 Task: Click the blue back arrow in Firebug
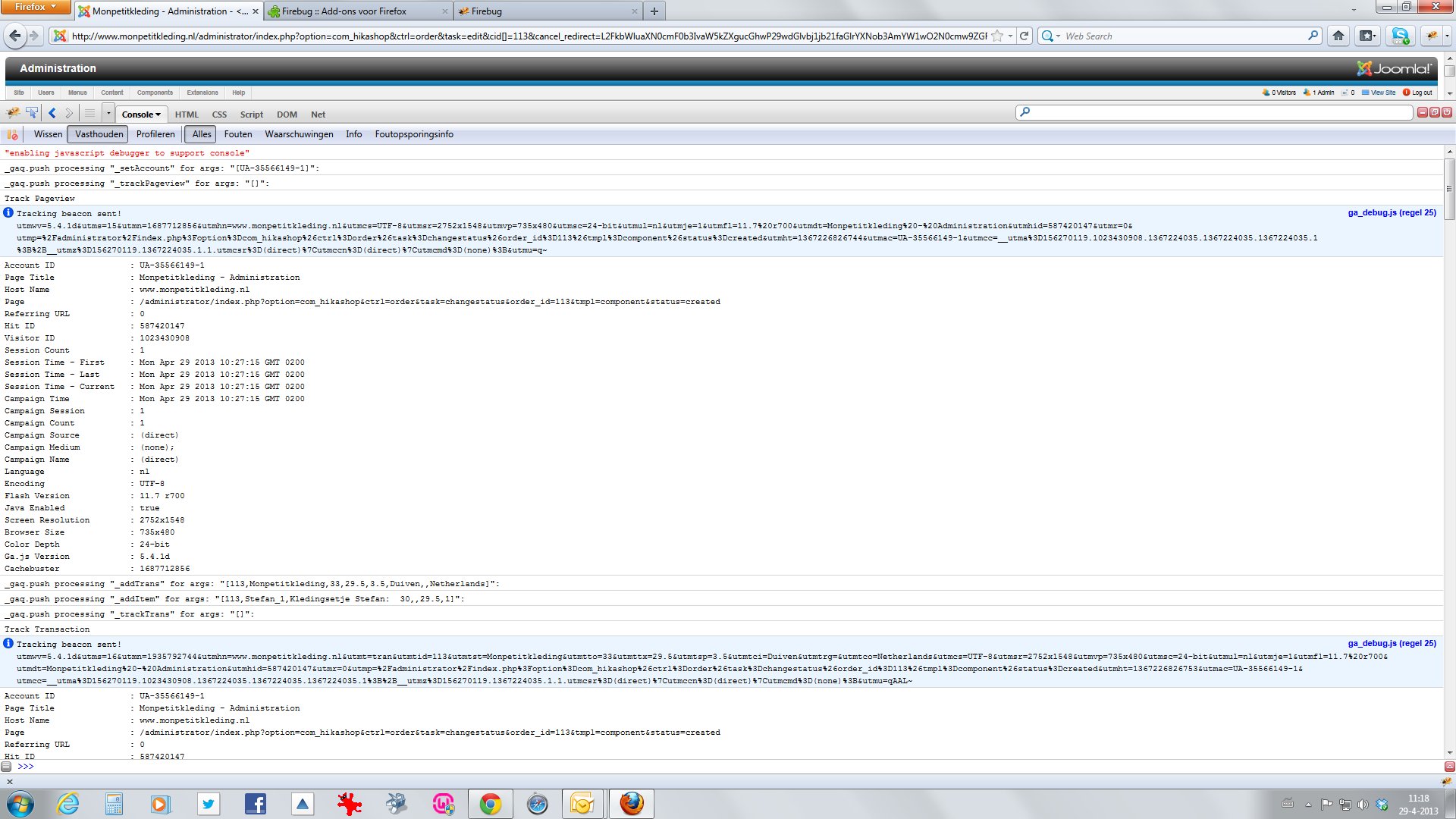tap(52, 113)
